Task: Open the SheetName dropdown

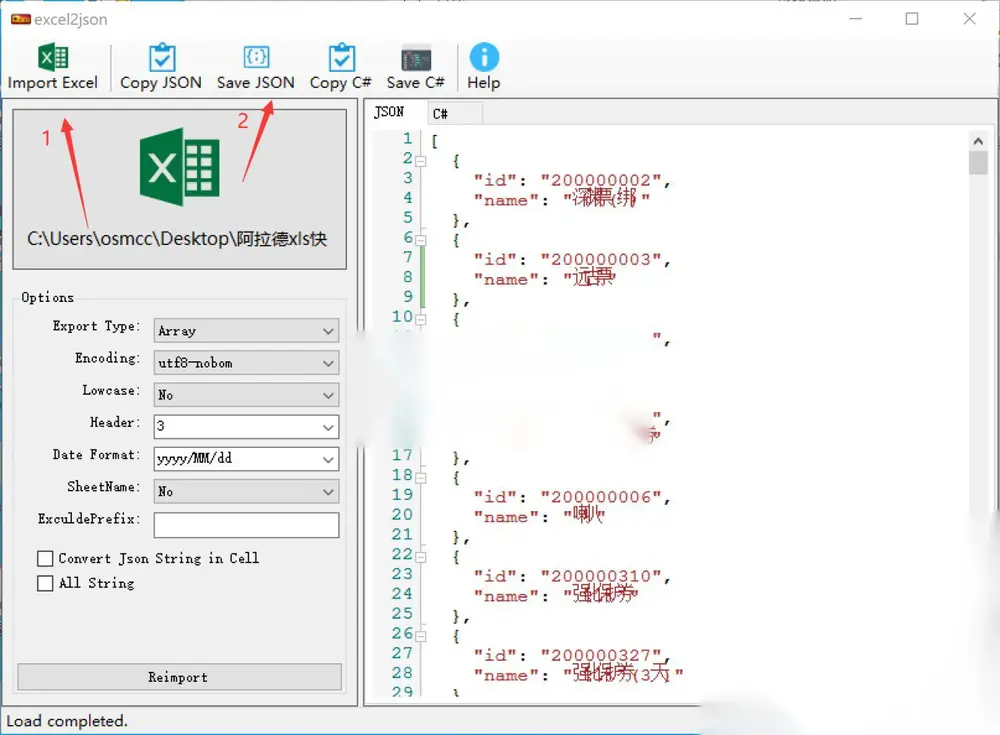Action: (246, 491)
